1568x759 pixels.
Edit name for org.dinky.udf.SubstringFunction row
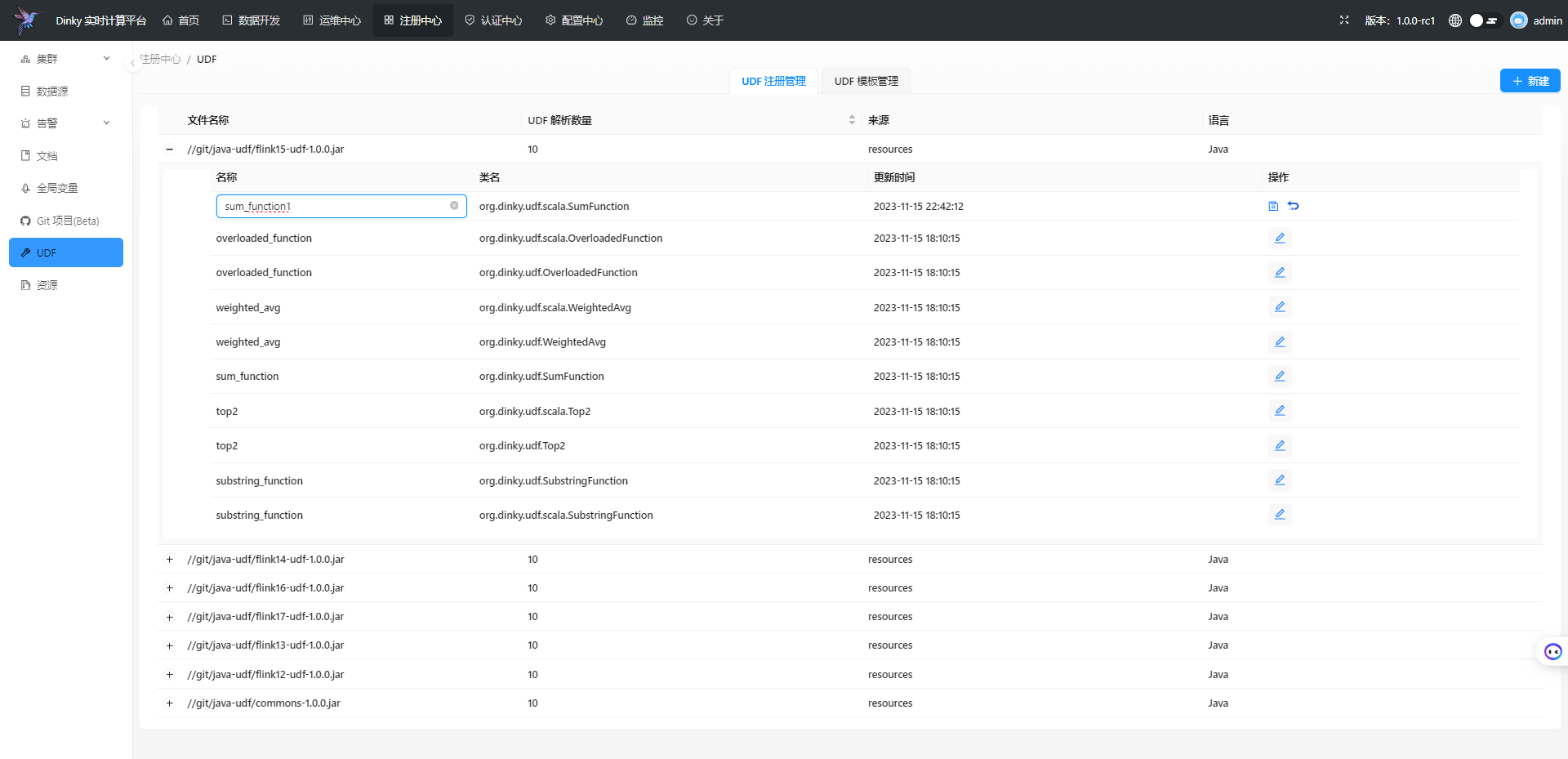pyautogui.click(x=1280, y=480)
